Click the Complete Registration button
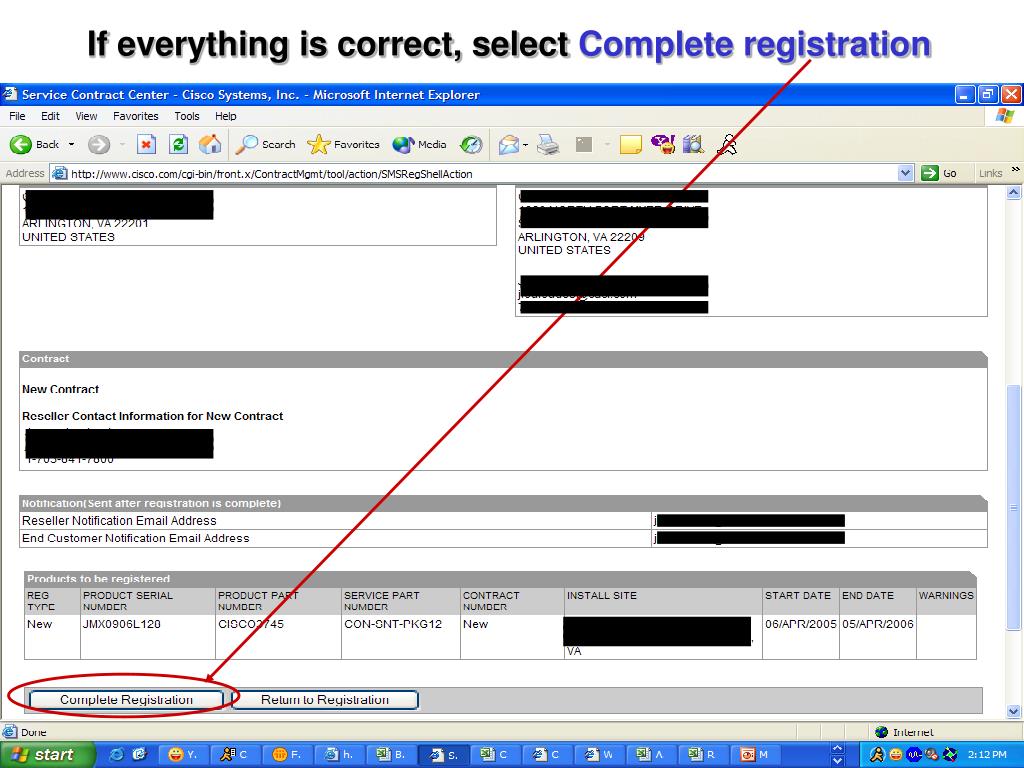 127,699
